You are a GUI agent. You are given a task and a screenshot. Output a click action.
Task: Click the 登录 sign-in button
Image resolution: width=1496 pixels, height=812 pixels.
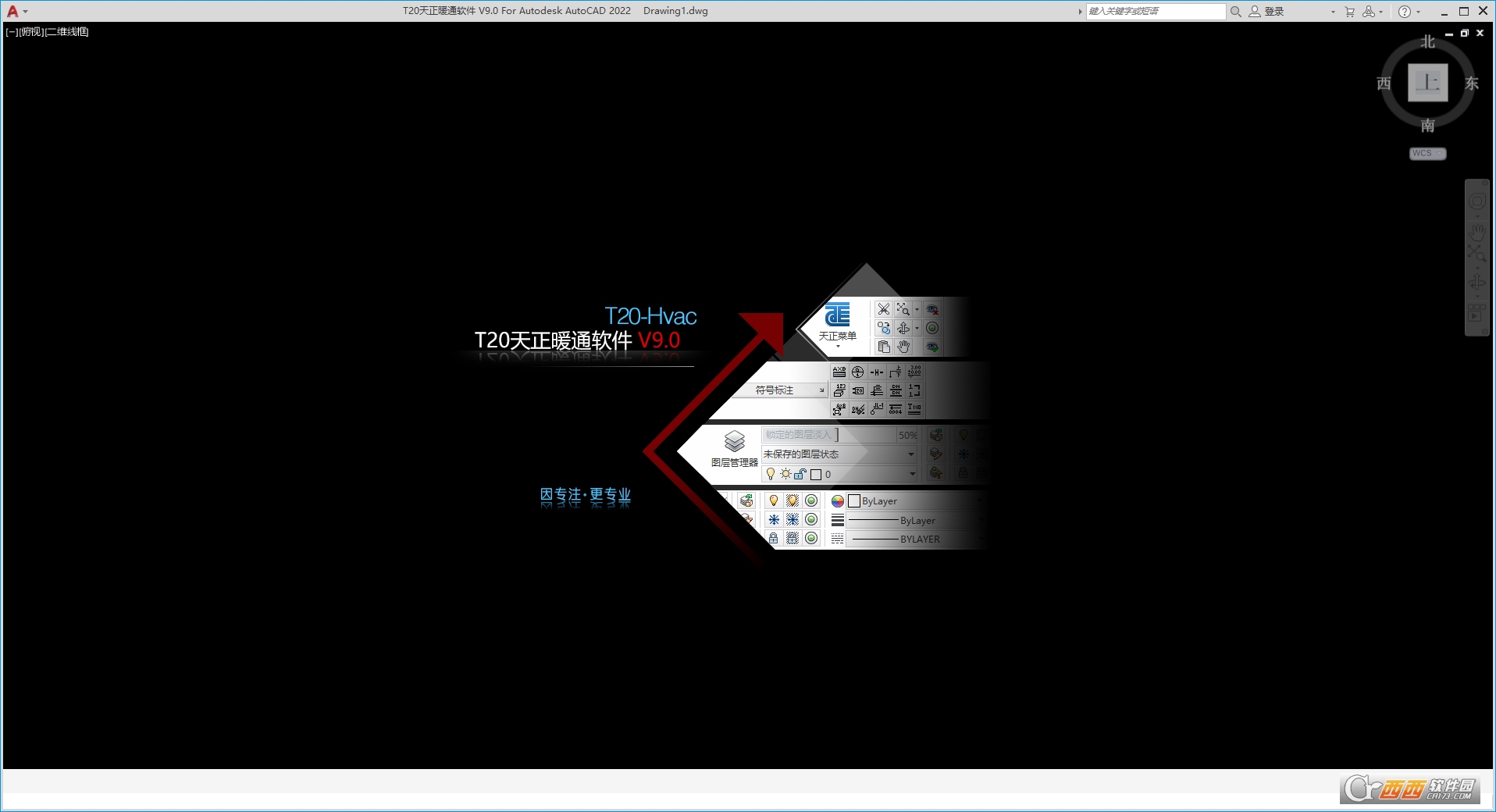pyautogui.click(x=1266, y=11)
